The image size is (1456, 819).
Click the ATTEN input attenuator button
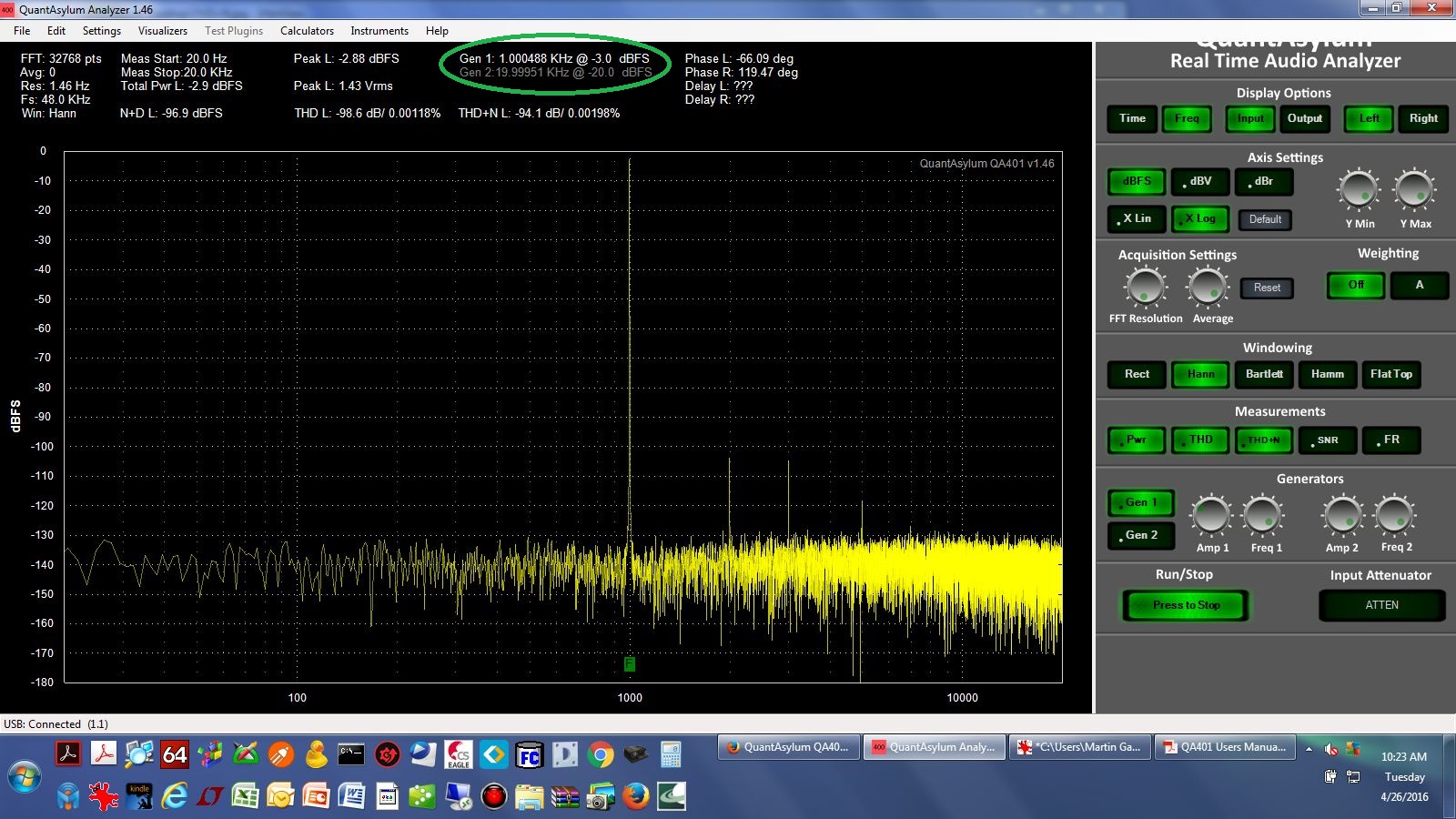point(1381,605)
